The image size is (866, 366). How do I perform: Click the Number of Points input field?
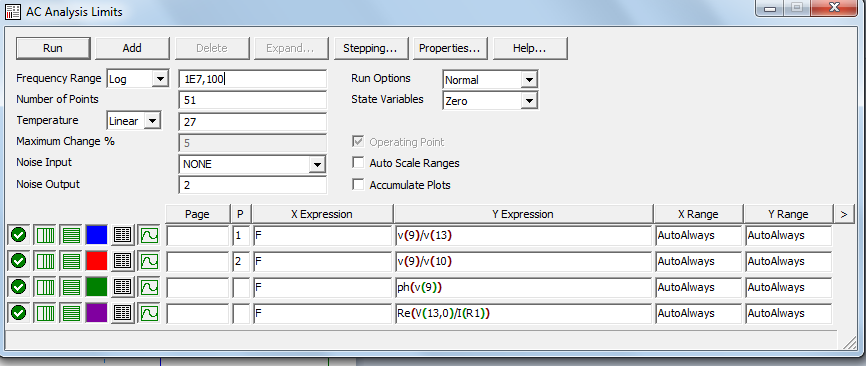(252, 100)
